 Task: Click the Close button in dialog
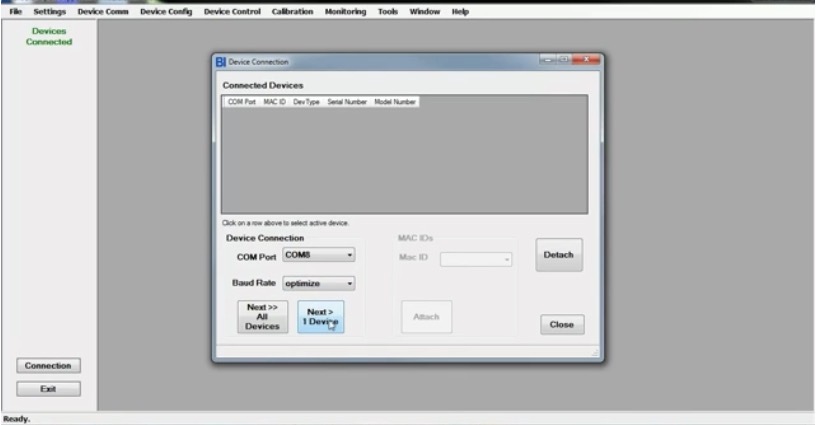click(x=562, y=324)
